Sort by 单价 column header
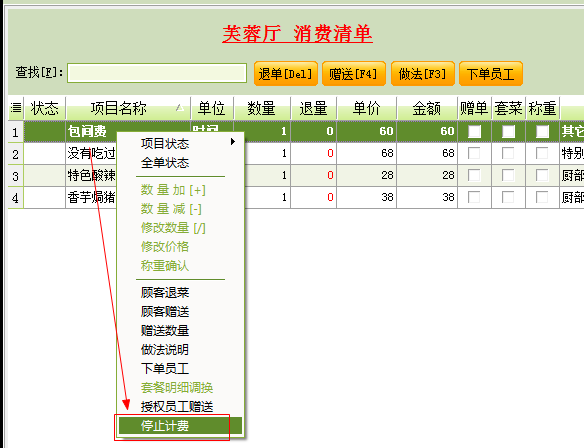584x448 pixels. (366, 108)
